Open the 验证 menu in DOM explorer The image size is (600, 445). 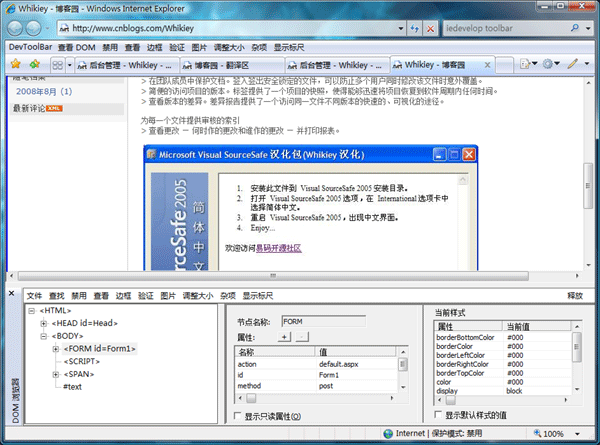145,296
